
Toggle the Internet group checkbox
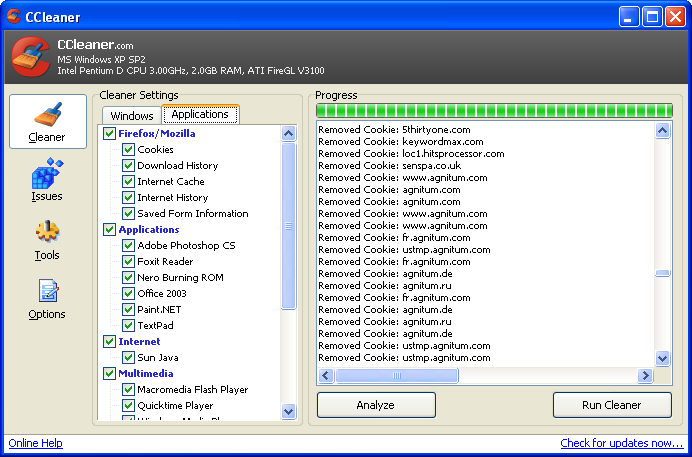[x=109, y=341]
